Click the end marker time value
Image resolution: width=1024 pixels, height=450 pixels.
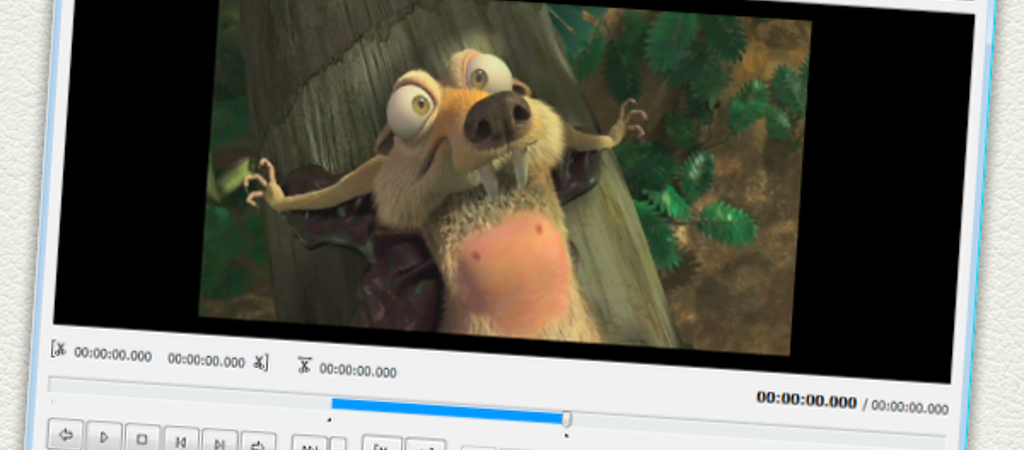[x=206, y=360]
